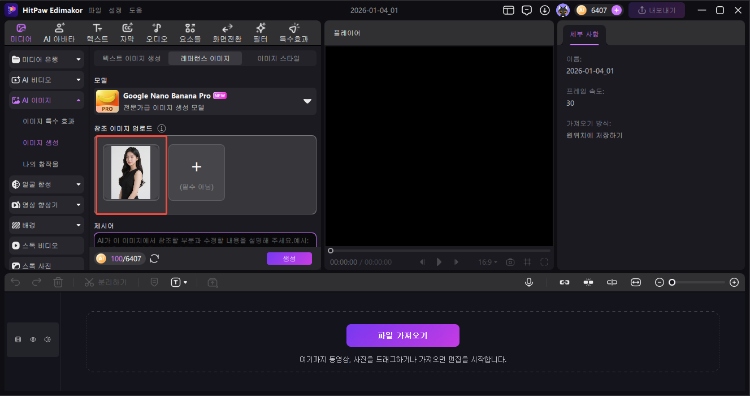Viewport: 750px width, 396px height.
Task: Click the 파일 가져오기 (Import File) button
Action: (403, 335)
